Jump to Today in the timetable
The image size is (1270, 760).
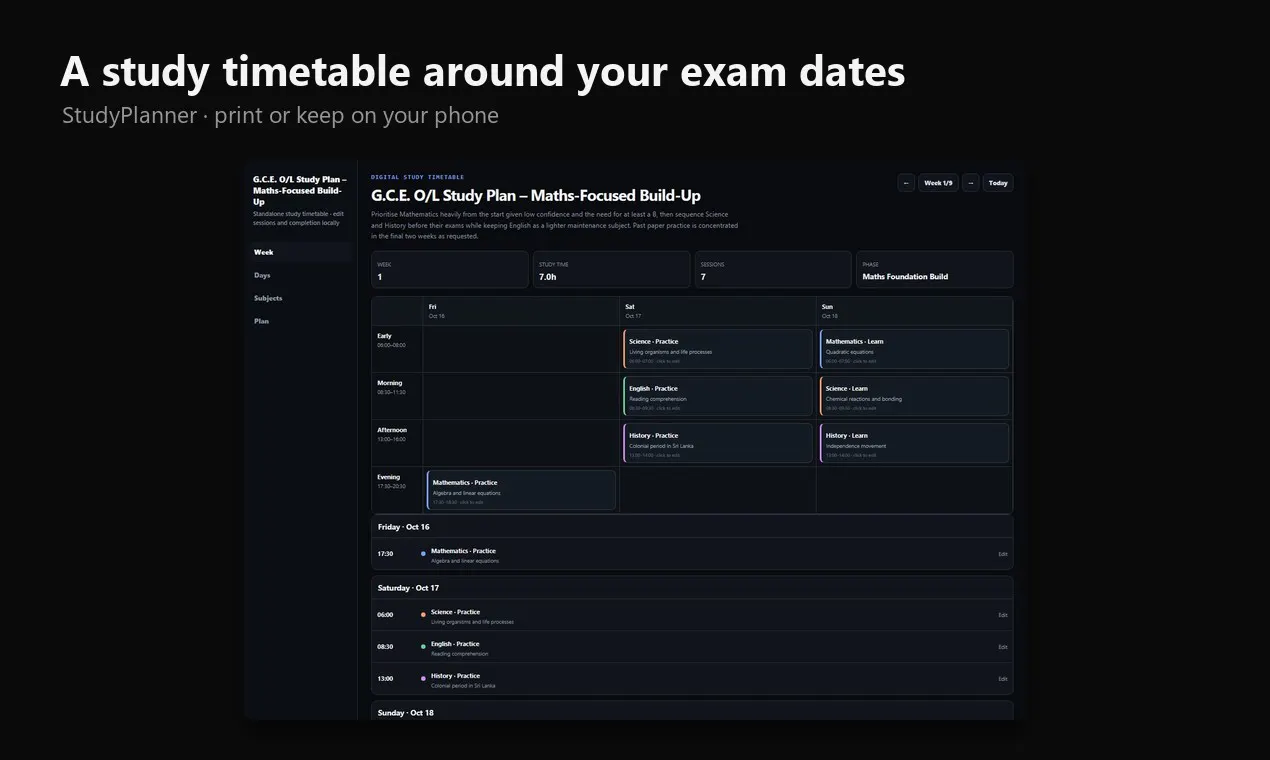[998, 183]
